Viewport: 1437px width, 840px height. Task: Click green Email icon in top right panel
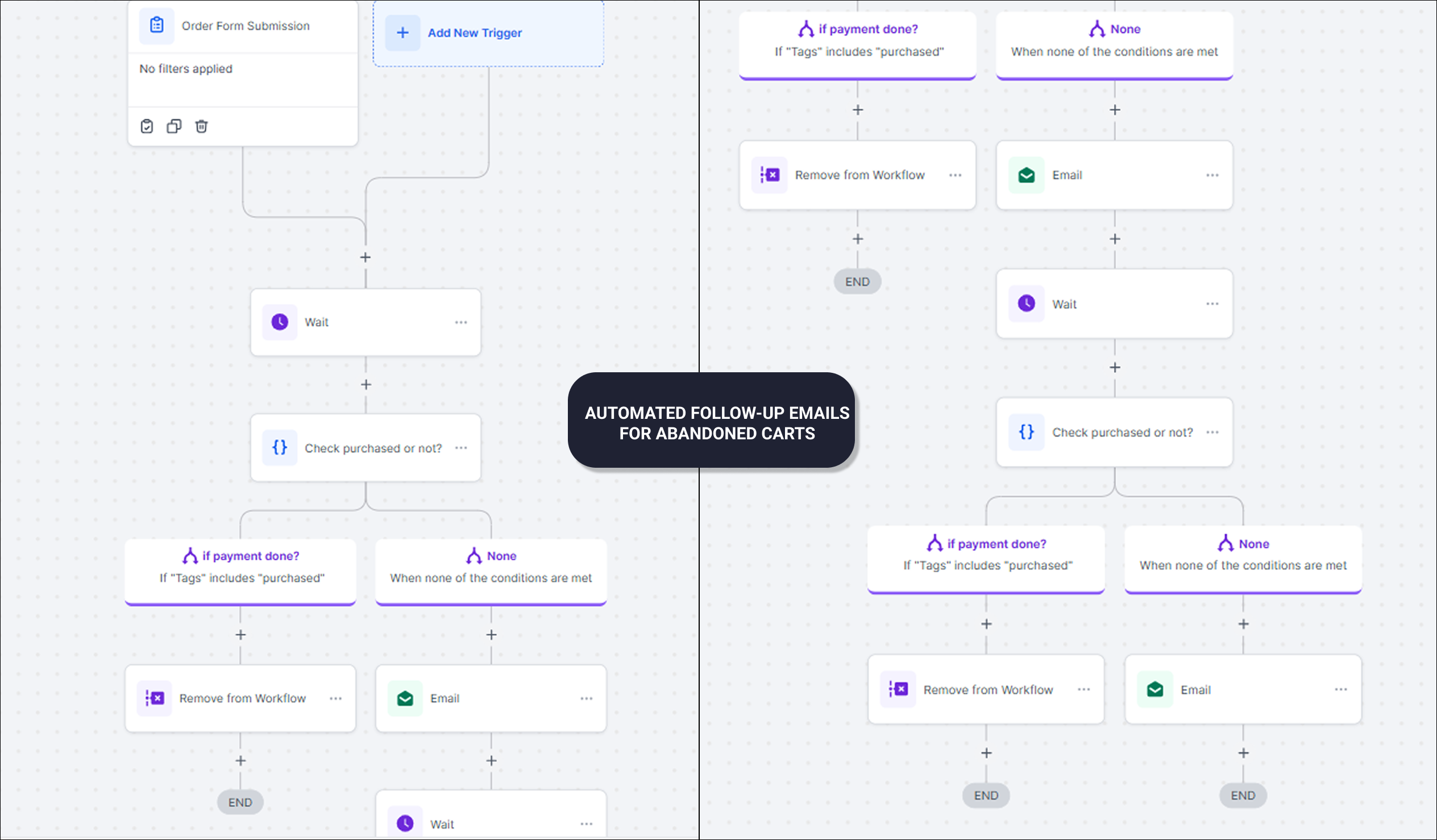(1026, 175)
